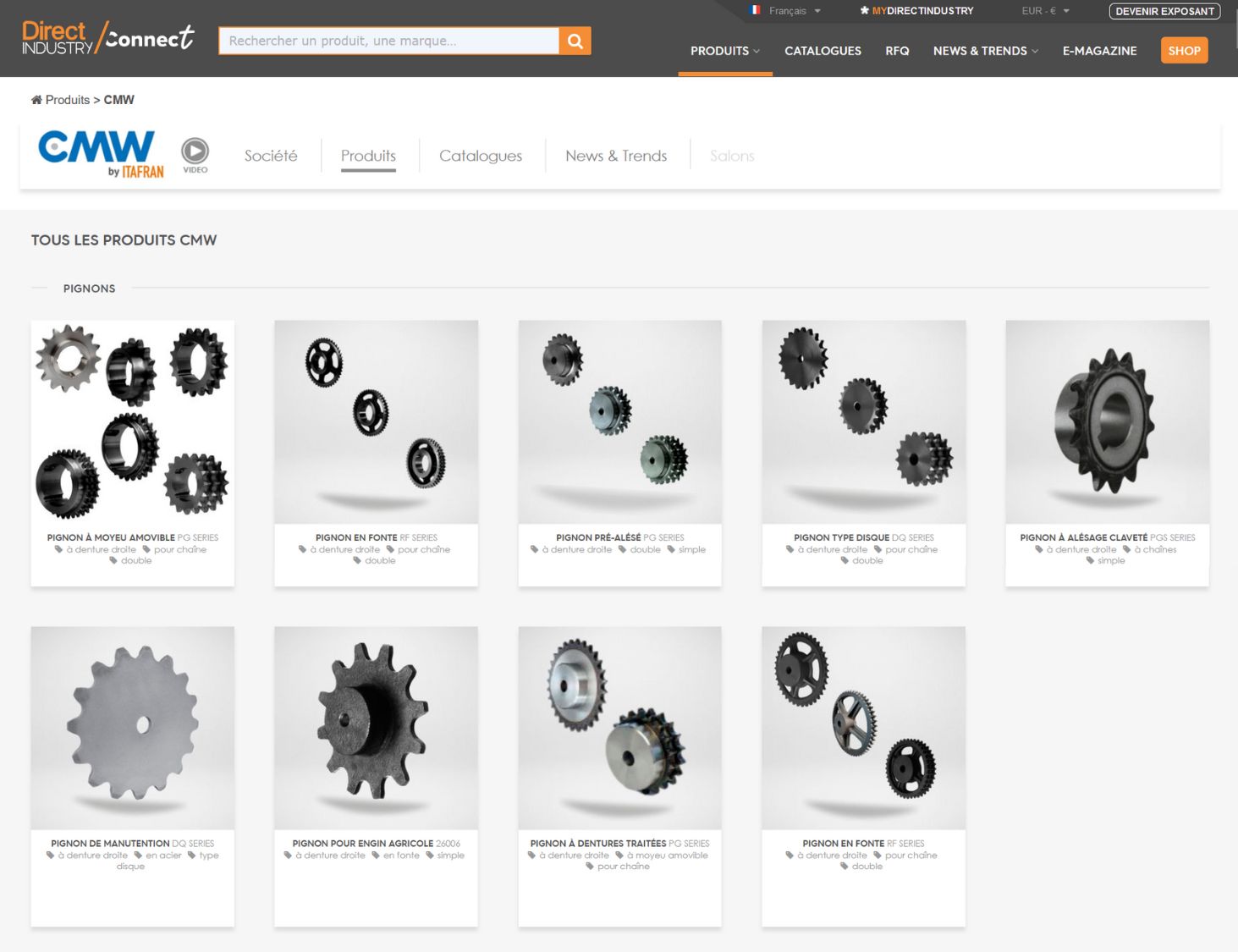The height and width of the screenshot is (952, 1238).
Task: Open Pignon type disque DQ image
Action: pos(864,421)
